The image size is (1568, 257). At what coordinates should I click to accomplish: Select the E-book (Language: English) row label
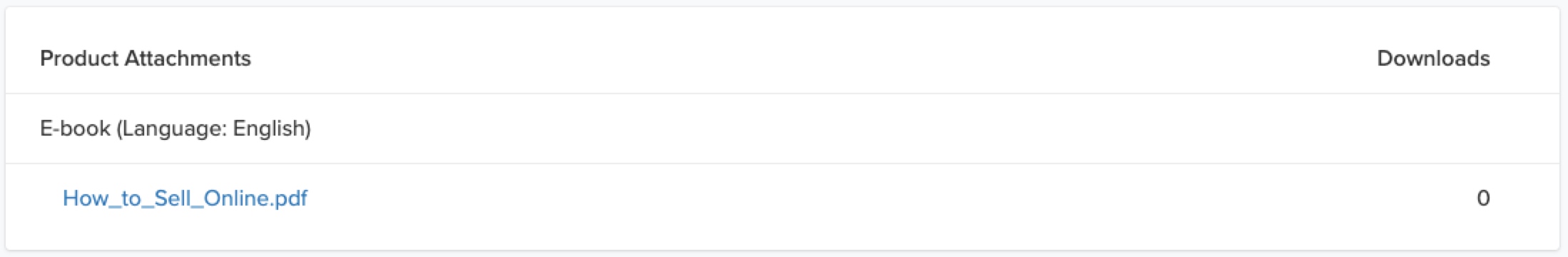pyautogui.click(x=175, y=128)
